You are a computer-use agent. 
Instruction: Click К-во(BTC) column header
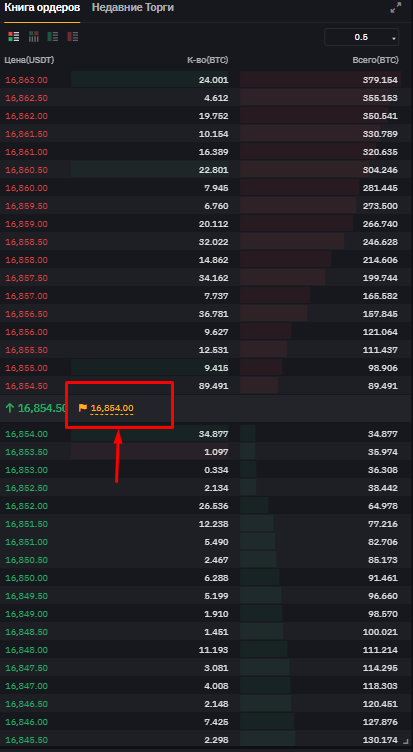point(208,60)
